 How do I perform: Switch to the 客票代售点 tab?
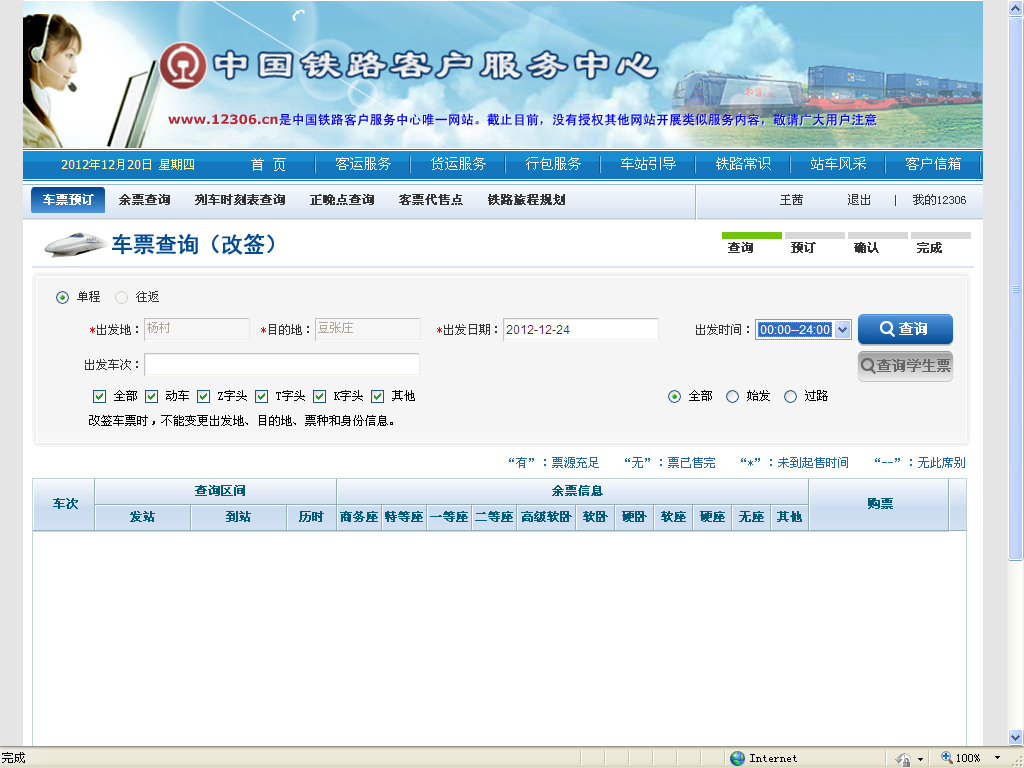pos(431,200)
